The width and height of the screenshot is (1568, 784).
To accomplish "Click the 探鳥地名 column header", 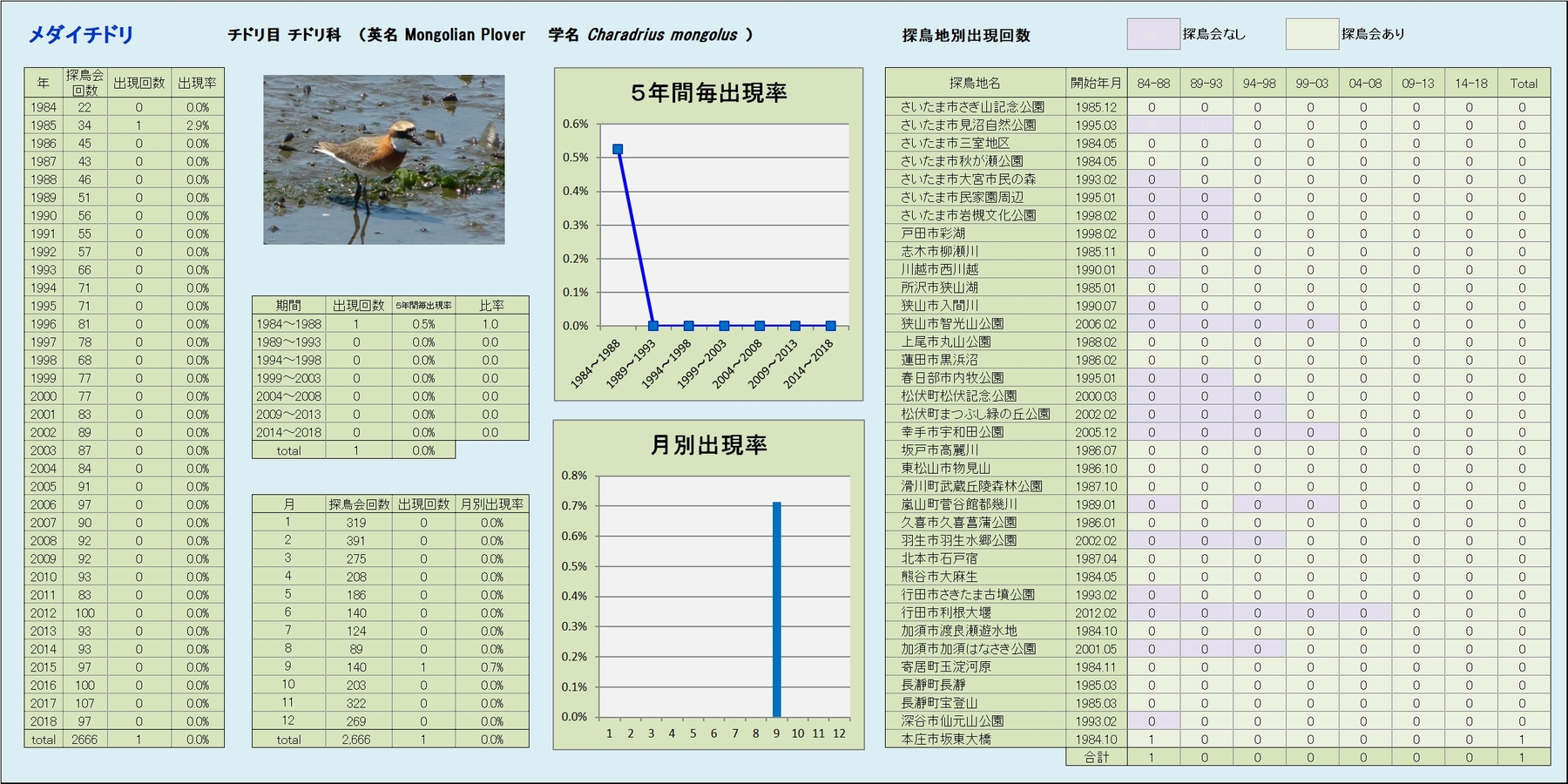I will [975, 84].
